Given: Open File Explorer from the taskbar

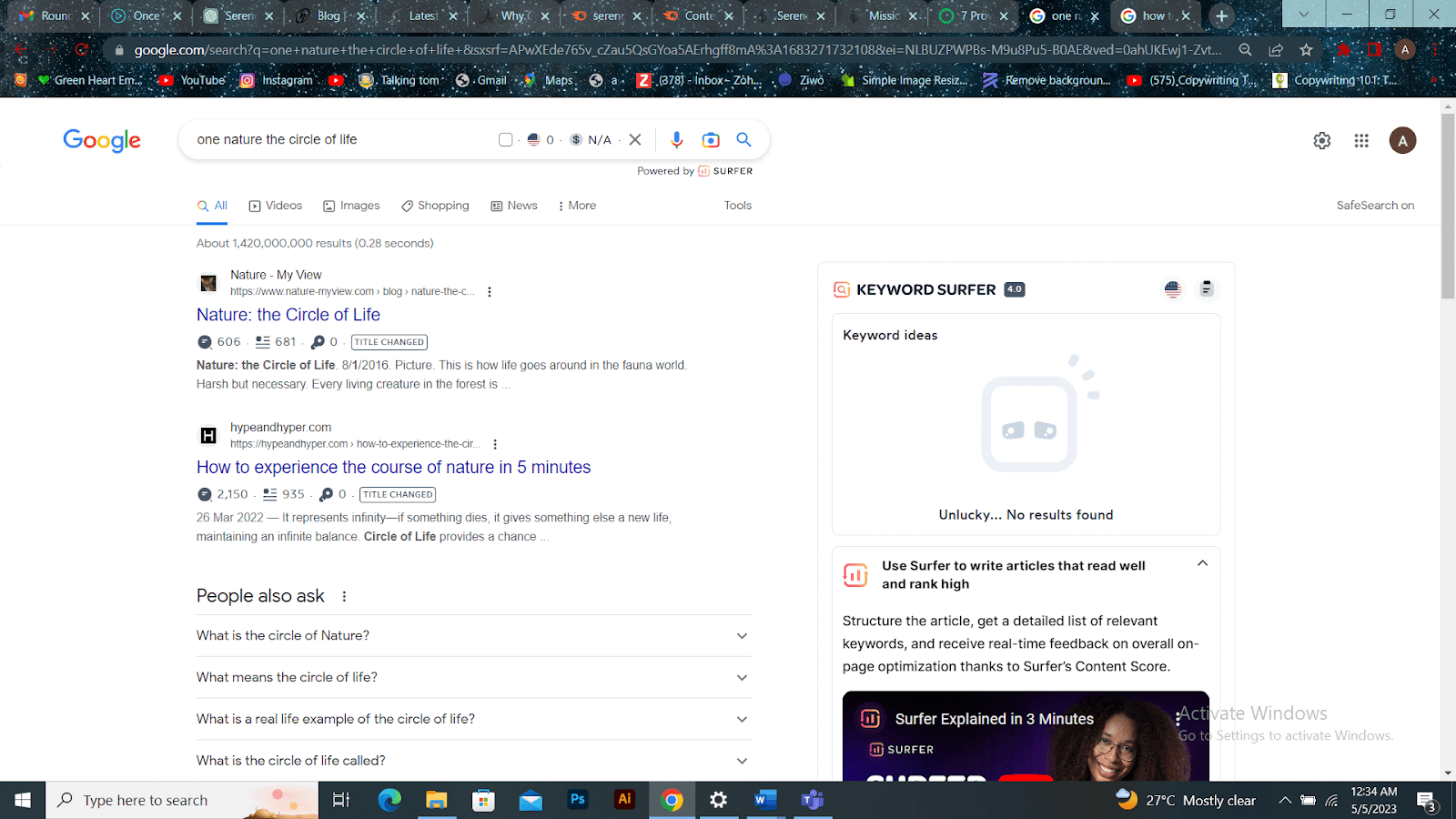Looking at the screenshot, I should coord(437,800).
